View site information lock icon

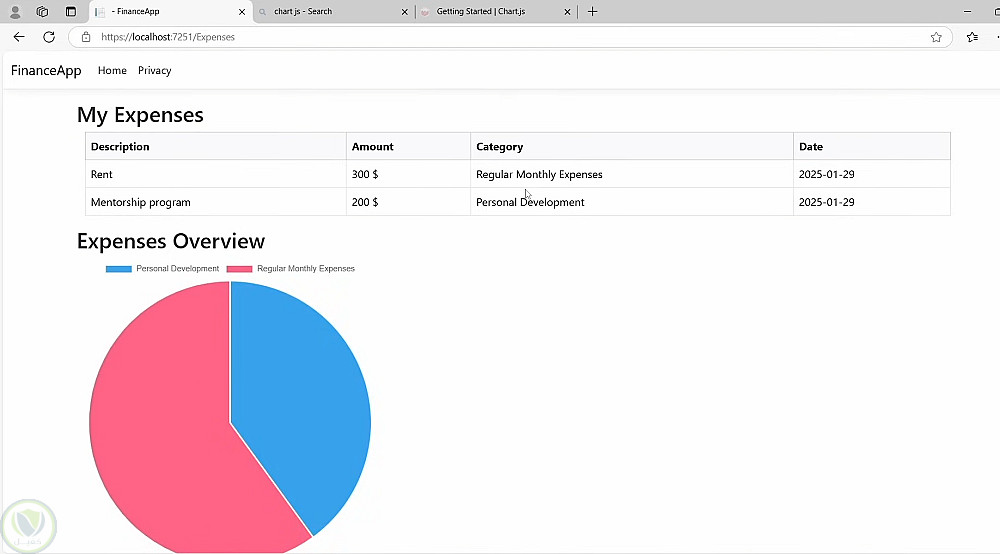(86, 37)
